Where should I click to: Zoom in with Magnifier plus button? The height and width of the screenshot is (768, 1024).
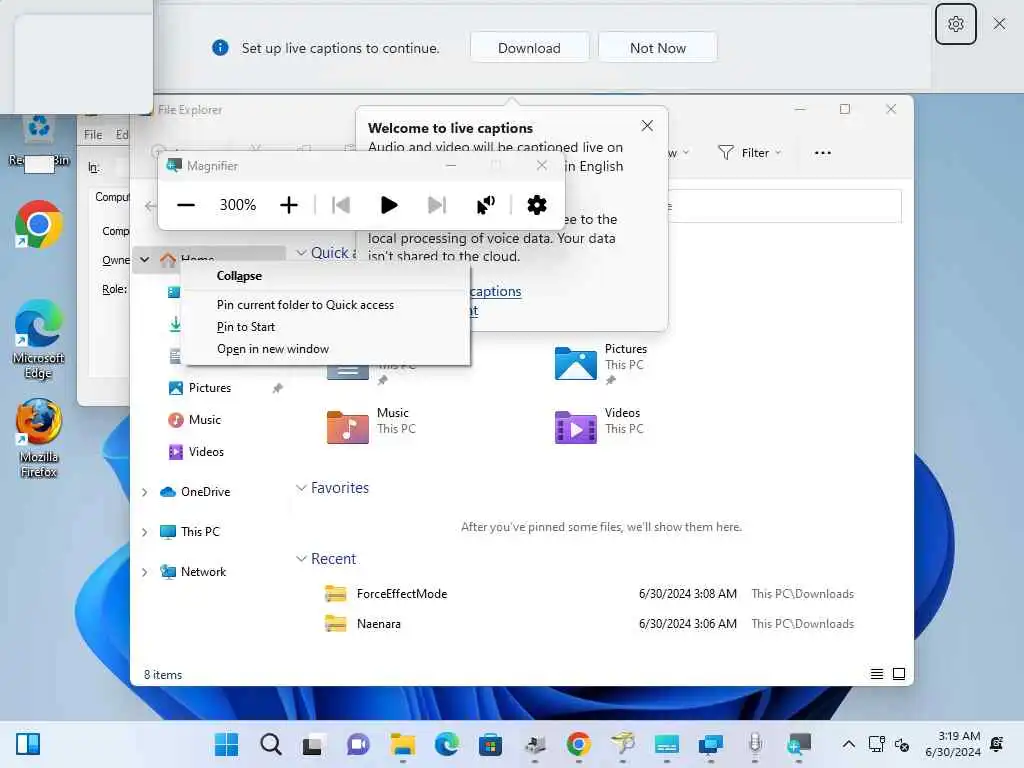[x=288, y=205]
